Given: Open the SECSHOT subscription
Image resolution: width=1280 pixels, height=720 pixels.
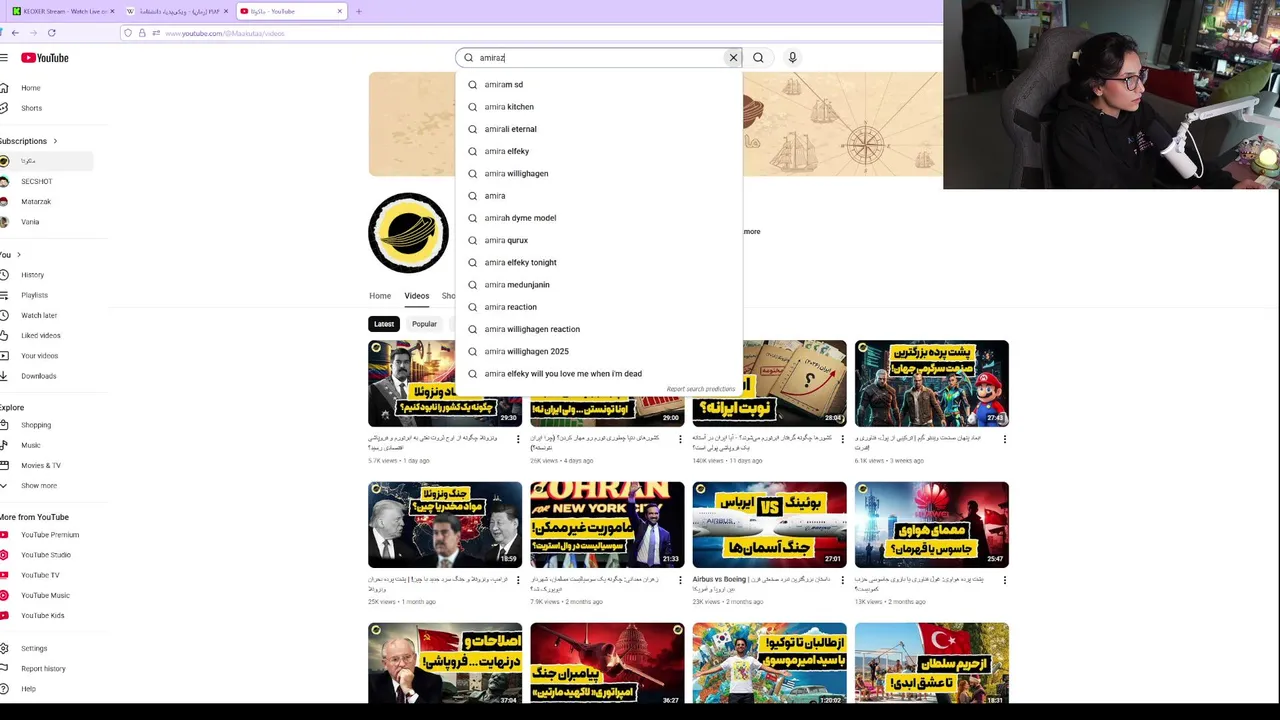Looking at the screenshot, I should pos(36,181).
